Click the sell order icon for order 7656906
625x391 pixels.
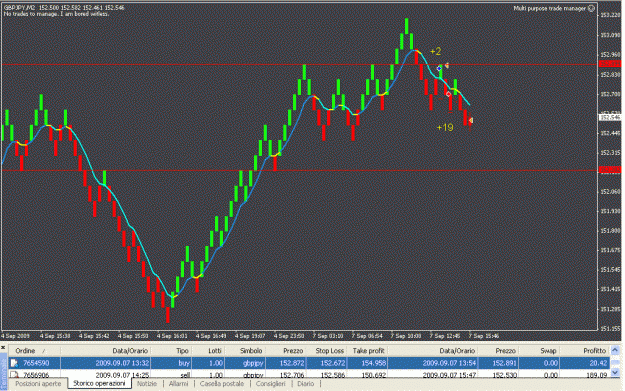point(14,375)
